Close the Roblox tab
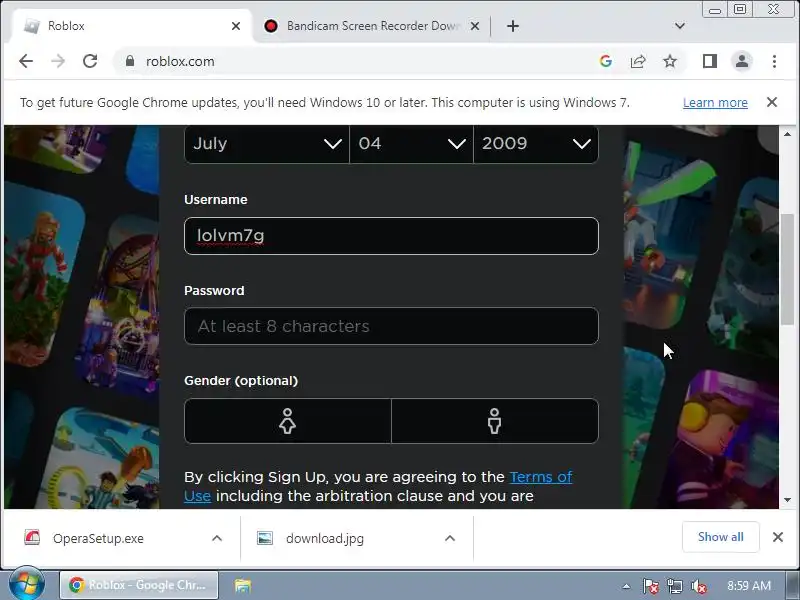 coord(236,26)
